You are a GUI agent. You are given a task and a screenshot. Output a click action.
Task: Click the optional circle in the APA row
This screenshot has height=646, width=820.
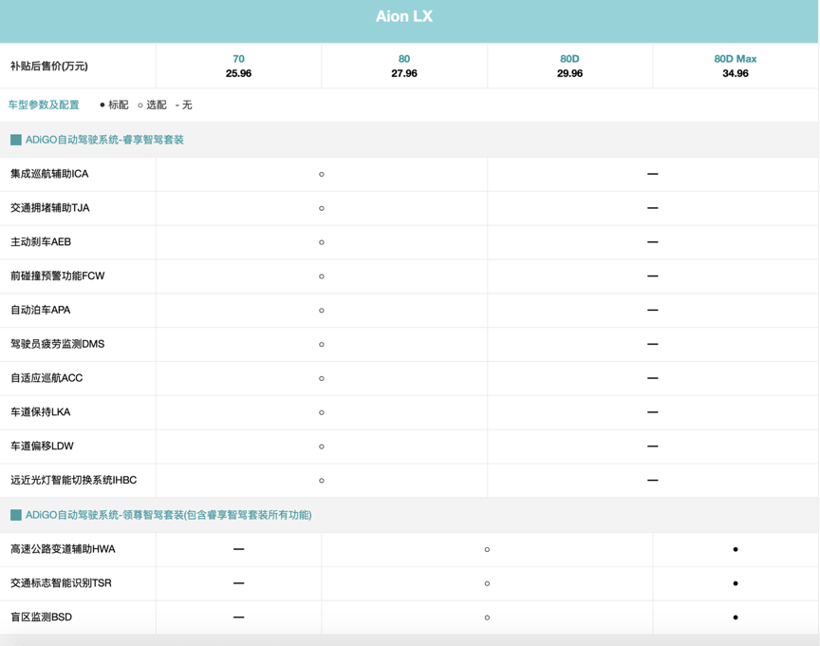[x=322, y=310]
